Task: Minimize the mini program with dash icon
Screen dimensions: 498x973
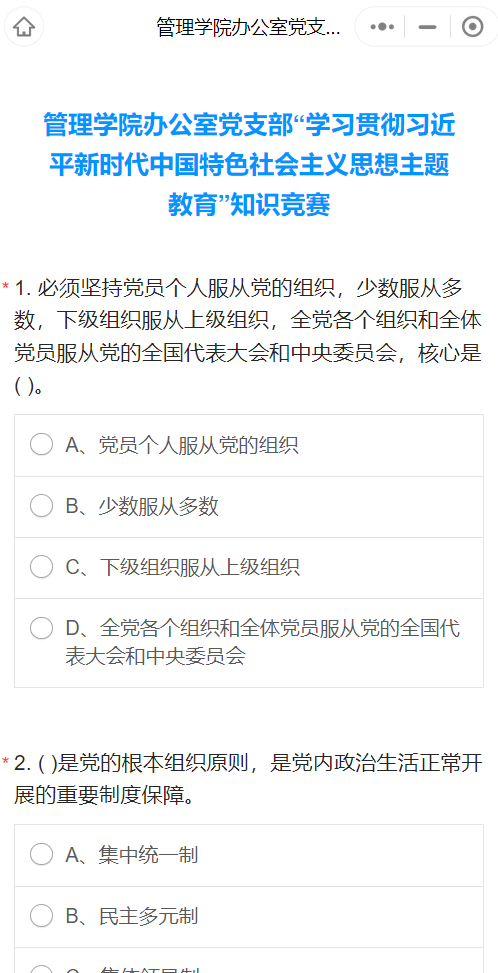Action: [x=427, y=27]
